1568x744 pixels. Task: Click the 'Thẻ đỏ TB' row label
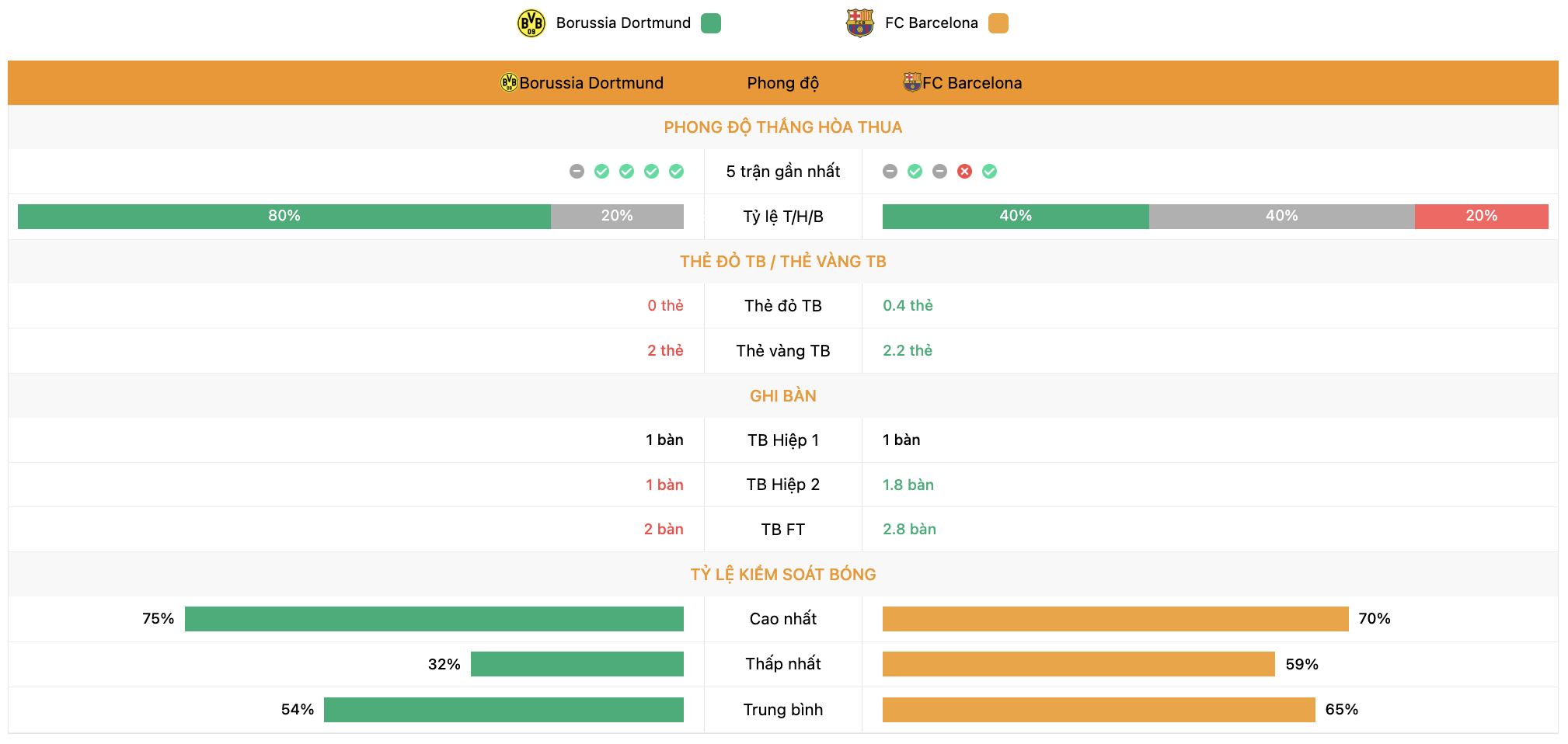(x=783, y=306)
